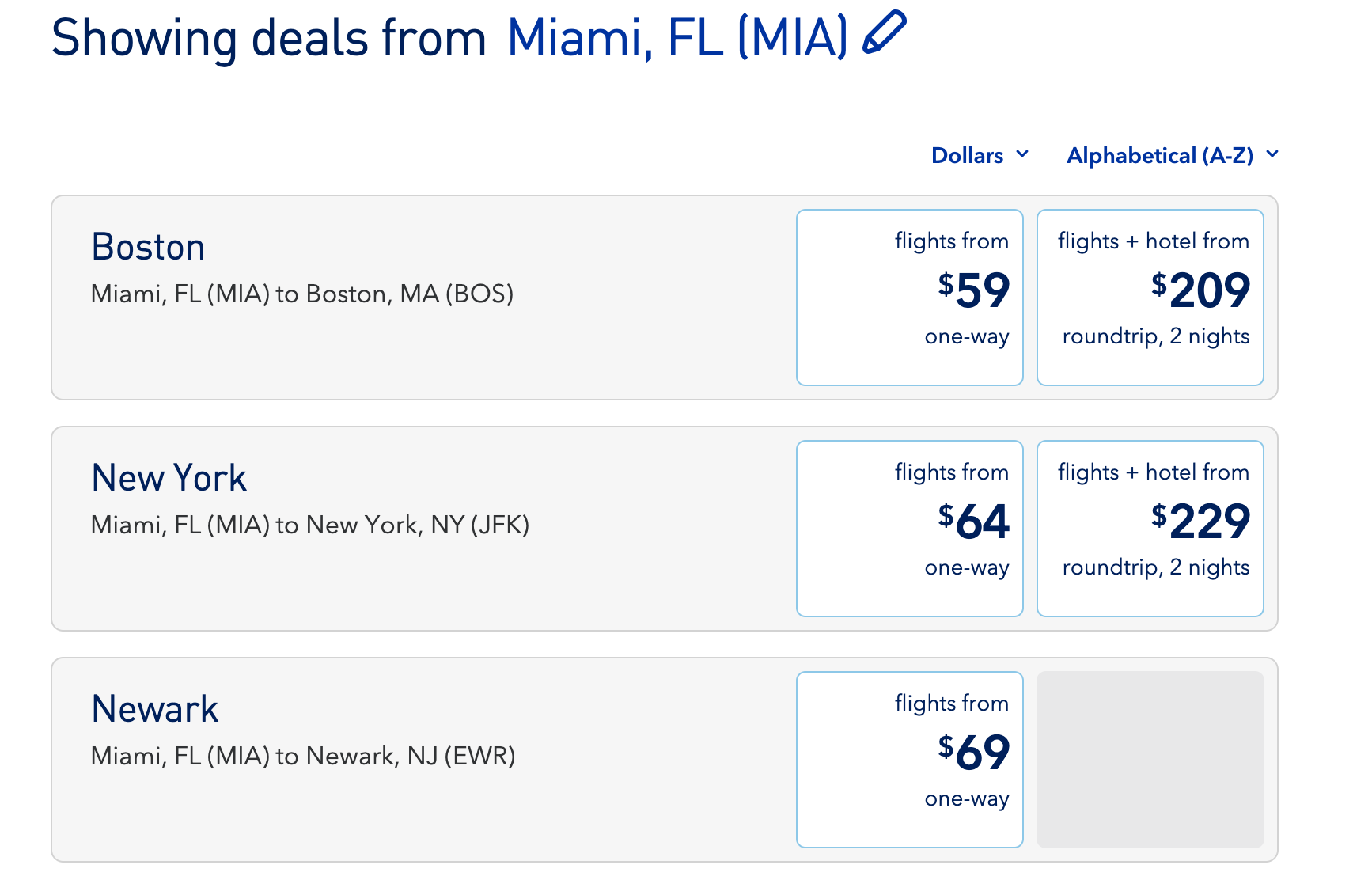
Task: Click the Miami to Boston route text
Action: [x=302, y=294]
